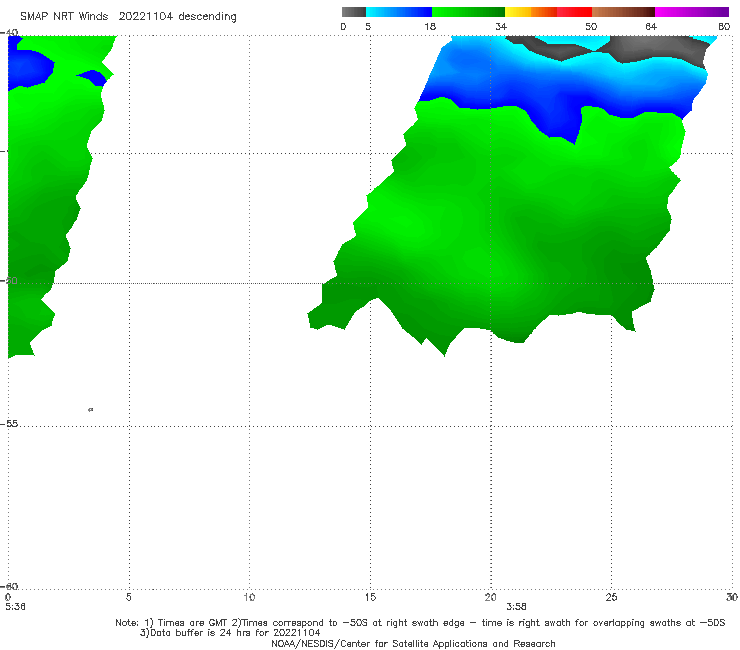
Task: Click the latitude label '-50'
Action: [10, 280]
